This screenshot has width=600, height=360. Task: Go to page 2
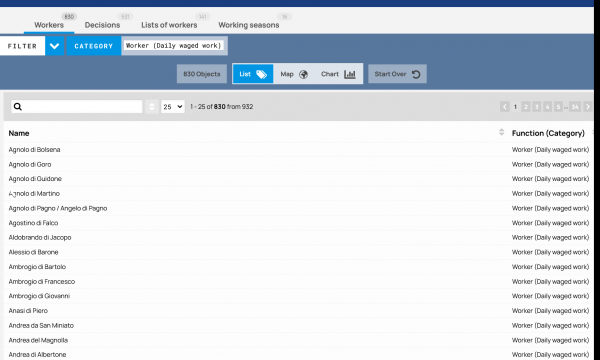[x=526, y=107]
